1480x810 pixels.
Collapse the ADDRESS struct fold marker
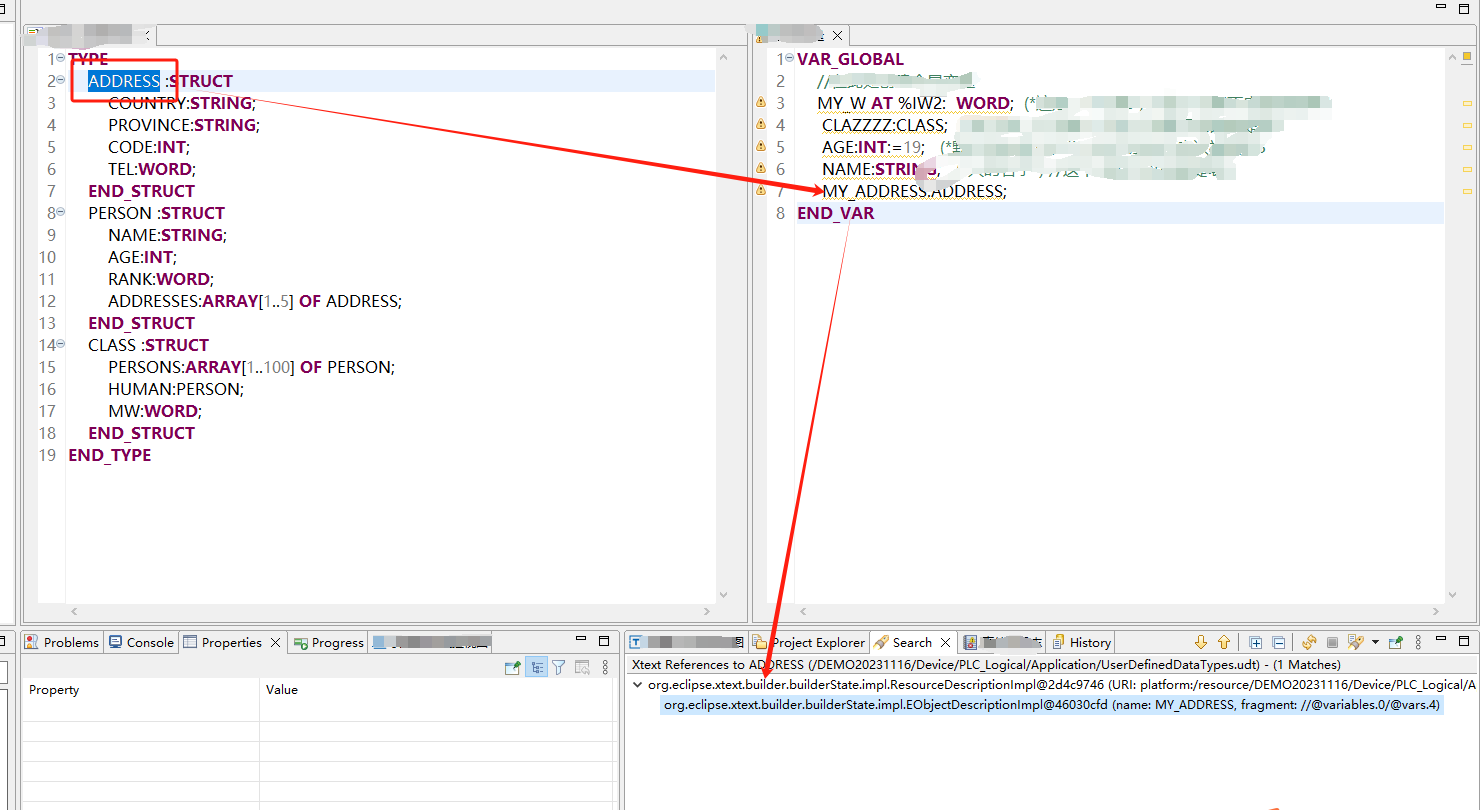(61, 80)
